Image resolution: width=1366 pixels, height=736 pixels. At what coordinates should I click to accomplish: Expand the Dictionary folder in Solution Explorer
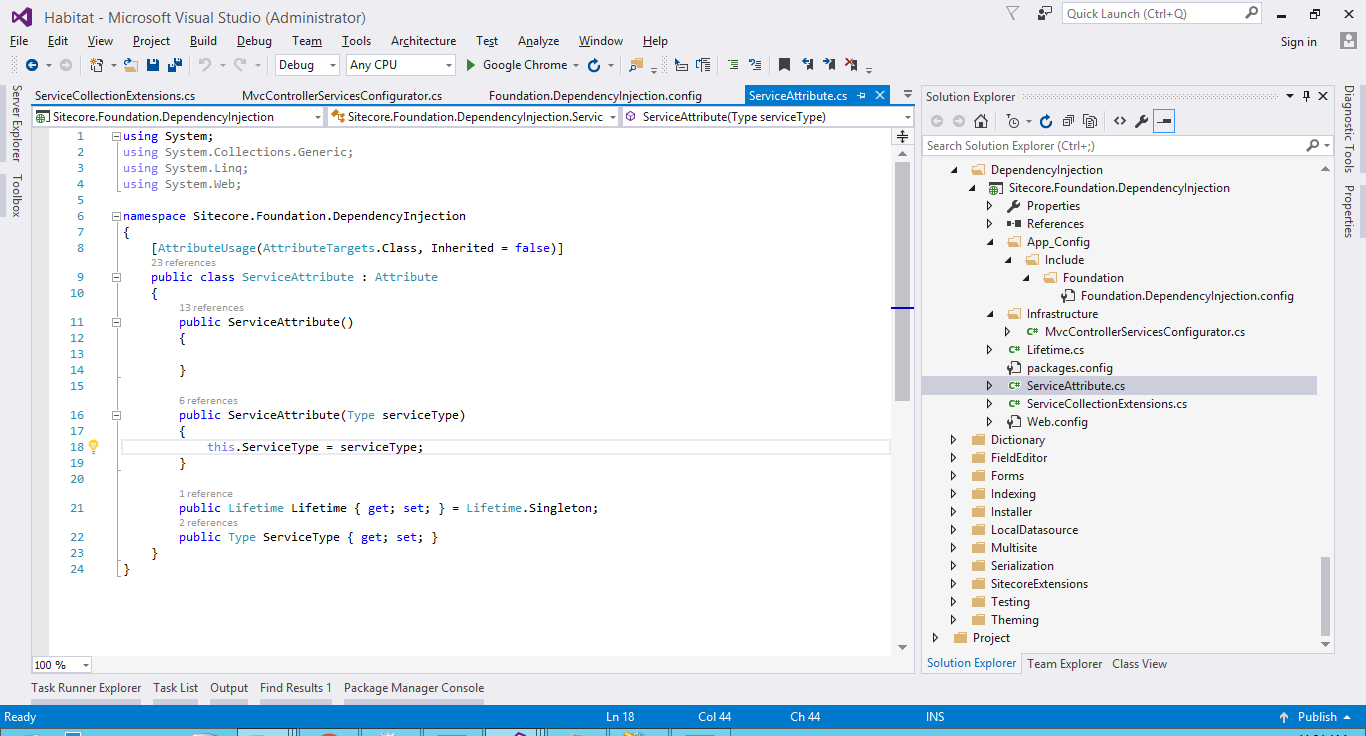click(953, 440)
